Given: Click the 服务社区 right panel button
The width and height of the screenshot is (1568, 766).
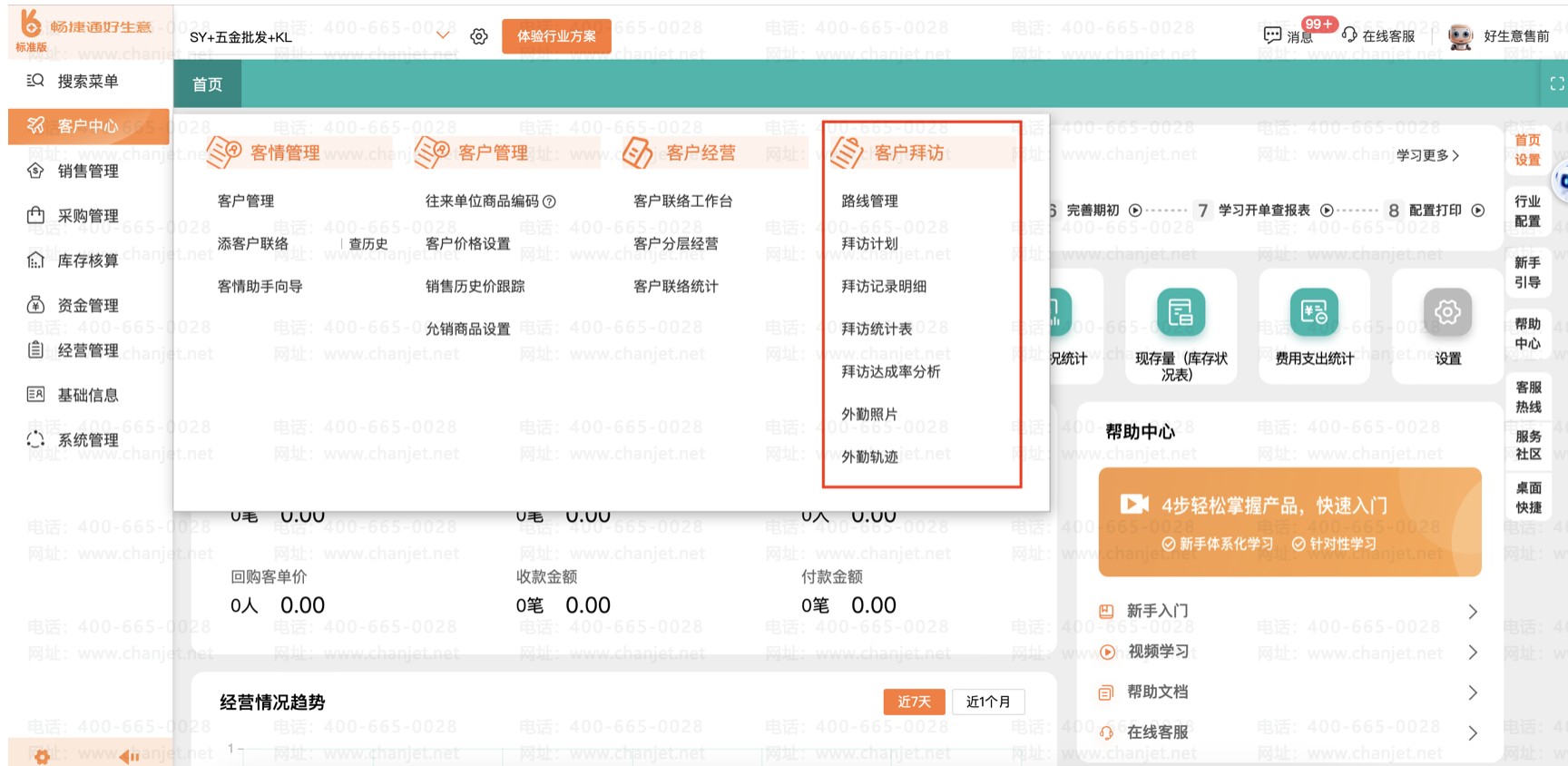Looking at the screenshot, I should click(x=1528, y=446).
